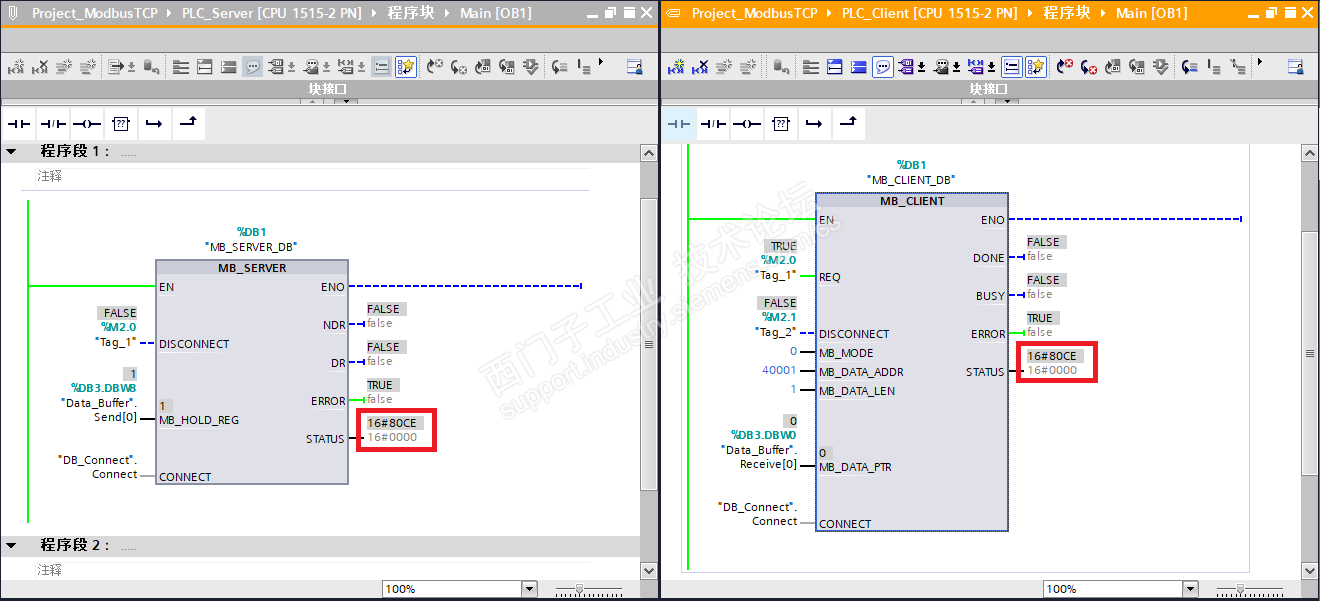Select "MB_CLIENT_DB" instance name
Viewport: 1320px width, 601px height.
click(911, 179)
